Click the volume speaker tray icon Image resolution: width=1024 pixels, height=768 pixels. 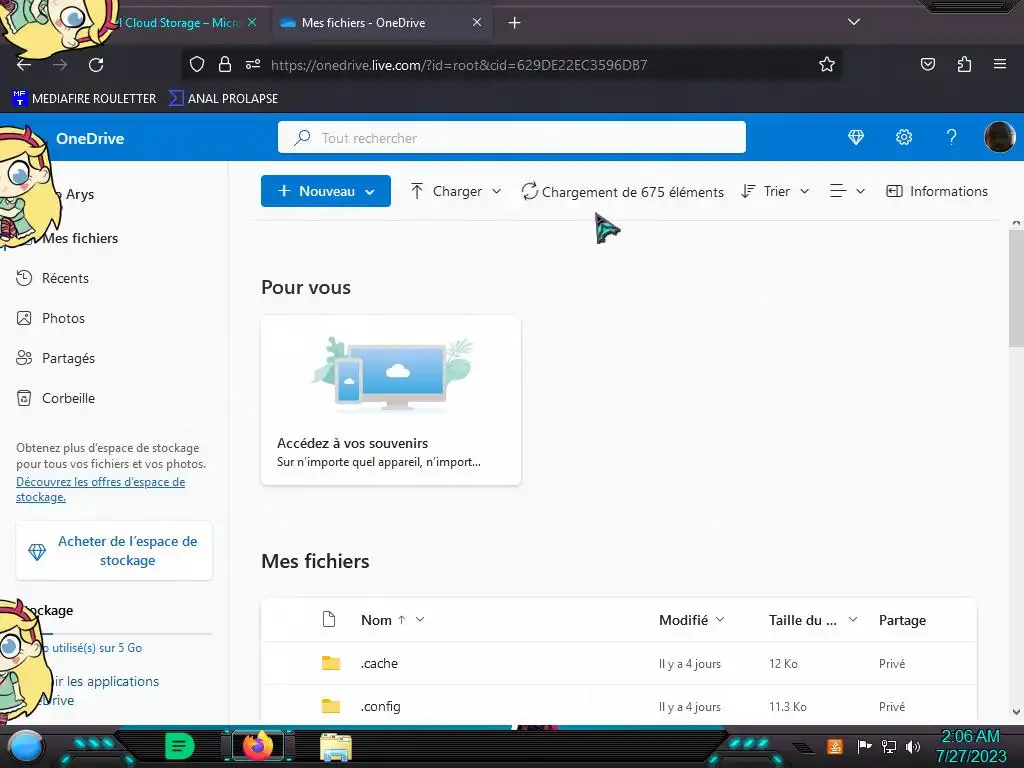[912, 746]
